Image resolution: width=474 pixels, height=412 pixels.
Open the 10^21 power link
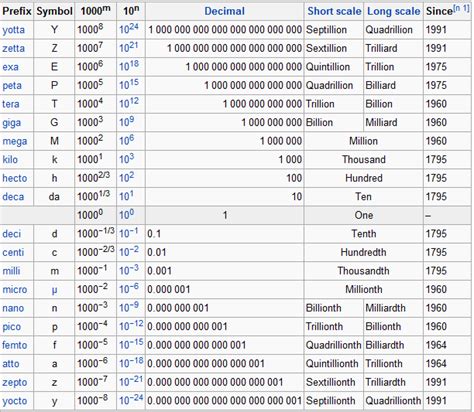(129, 47)
